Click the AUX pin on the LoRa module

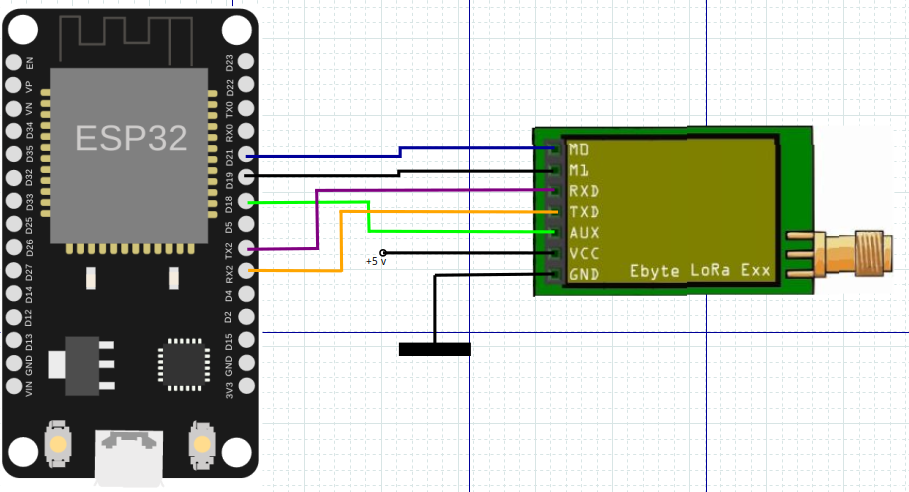554,233
